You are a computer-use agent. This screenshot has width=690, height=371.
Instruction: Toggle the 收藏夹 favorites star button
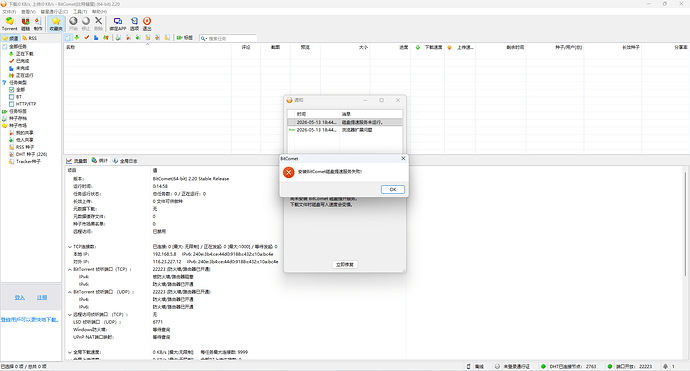click(56, 24)
